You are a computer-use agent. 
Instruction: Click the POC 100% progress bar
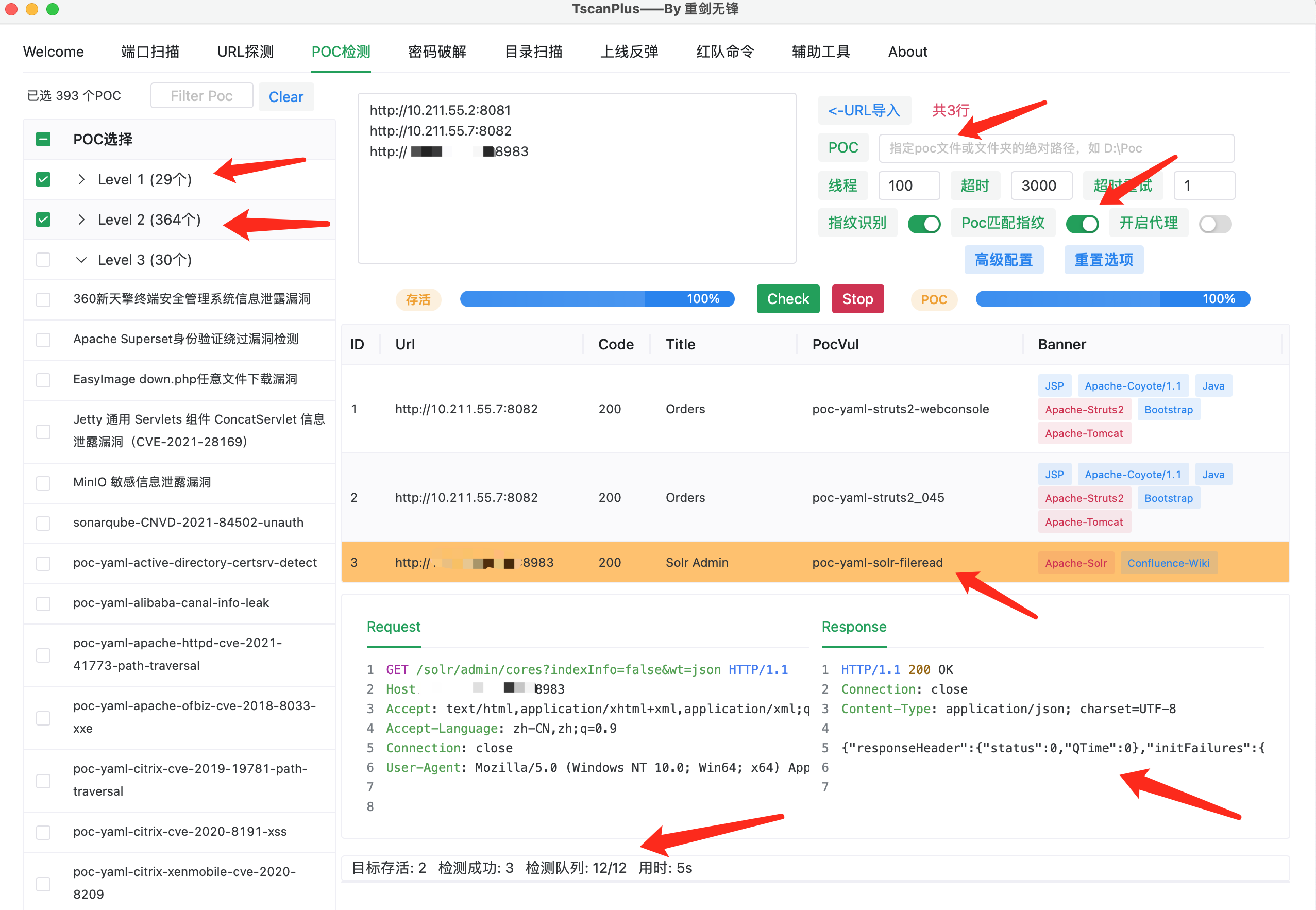click(x=1112, y=299)
